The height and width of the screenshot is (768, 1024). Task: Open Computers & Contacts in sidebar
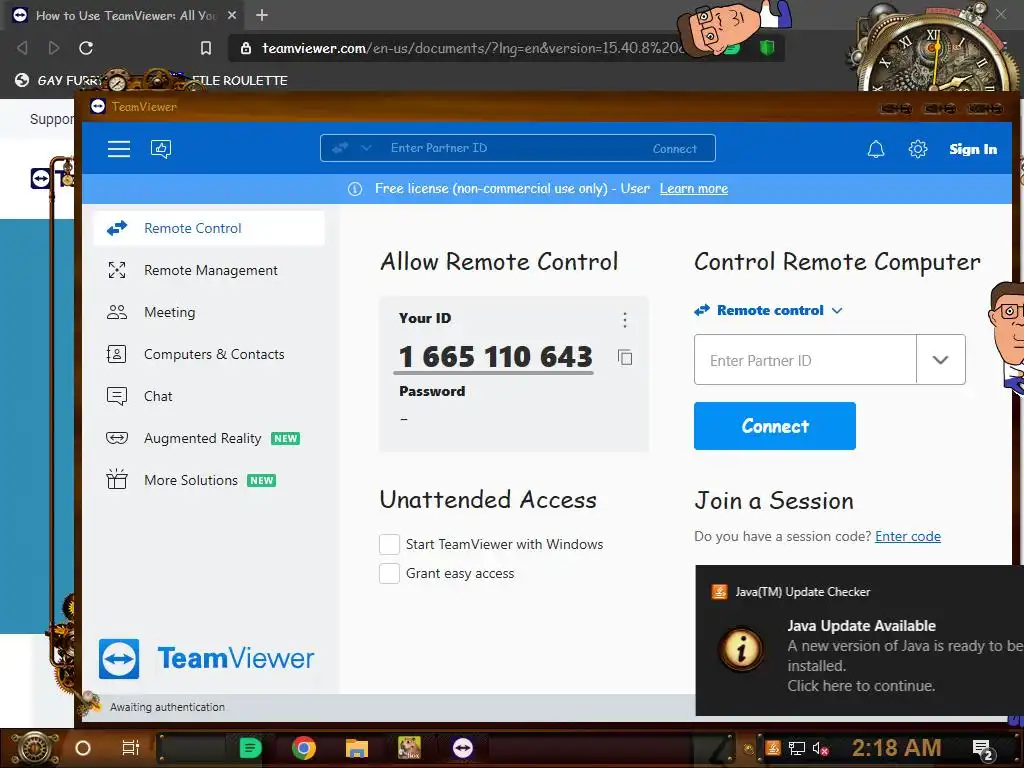[209, 354]
